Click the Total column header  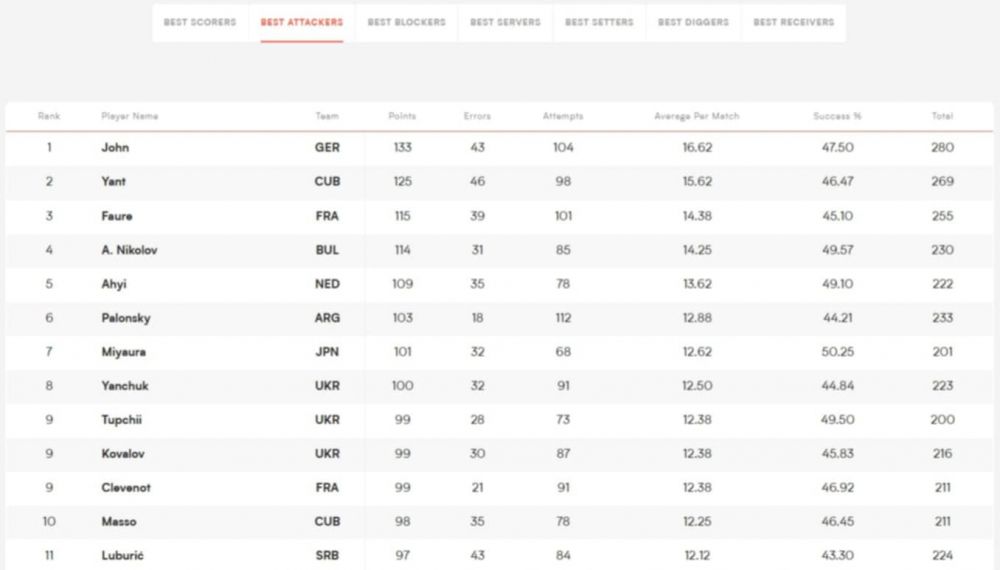942,116
